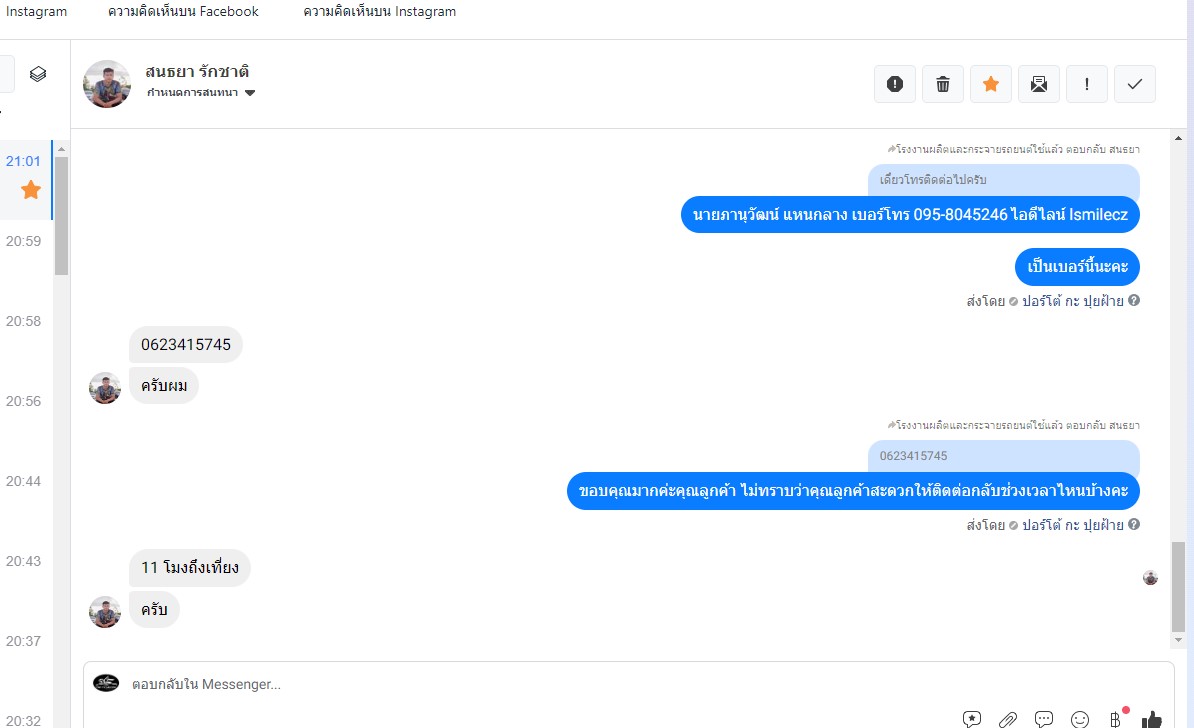Select the starred 21:01 conversation
1194x728 pixels.
[x=26, y=180]
